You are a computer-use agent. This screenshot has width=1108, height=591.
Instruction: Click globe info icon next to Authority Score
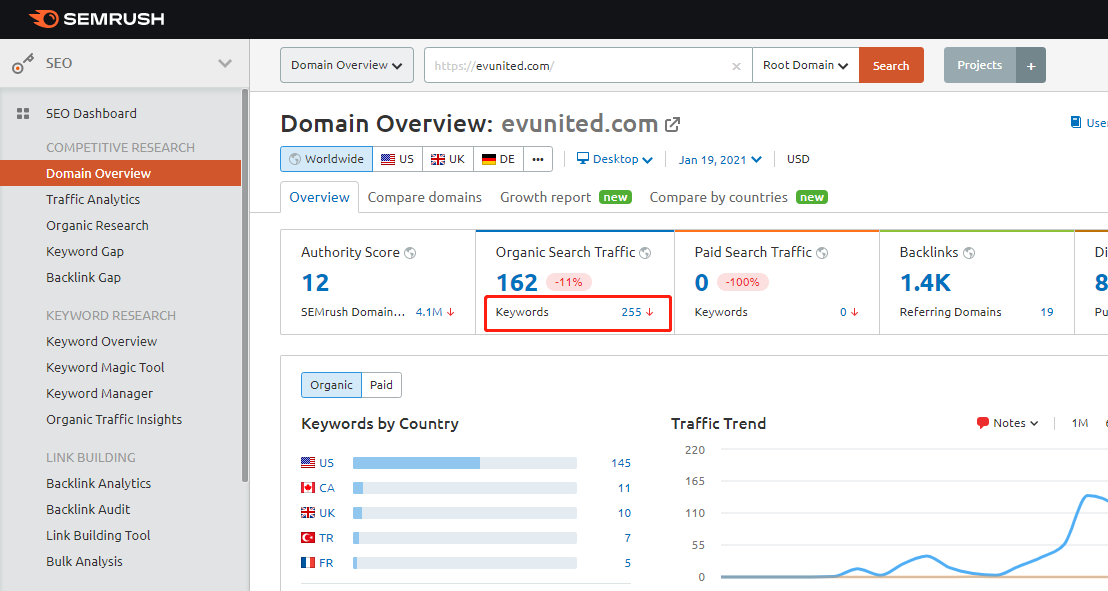pos(410,253)
